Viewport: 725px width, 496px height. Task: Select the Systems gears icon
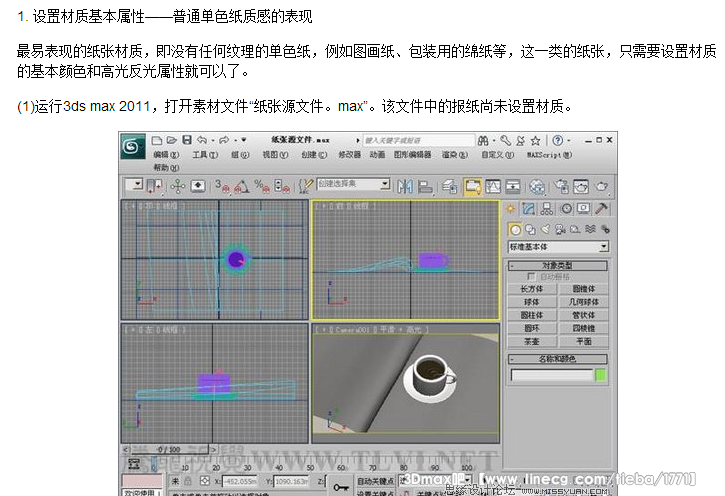(x=605, y=229)
